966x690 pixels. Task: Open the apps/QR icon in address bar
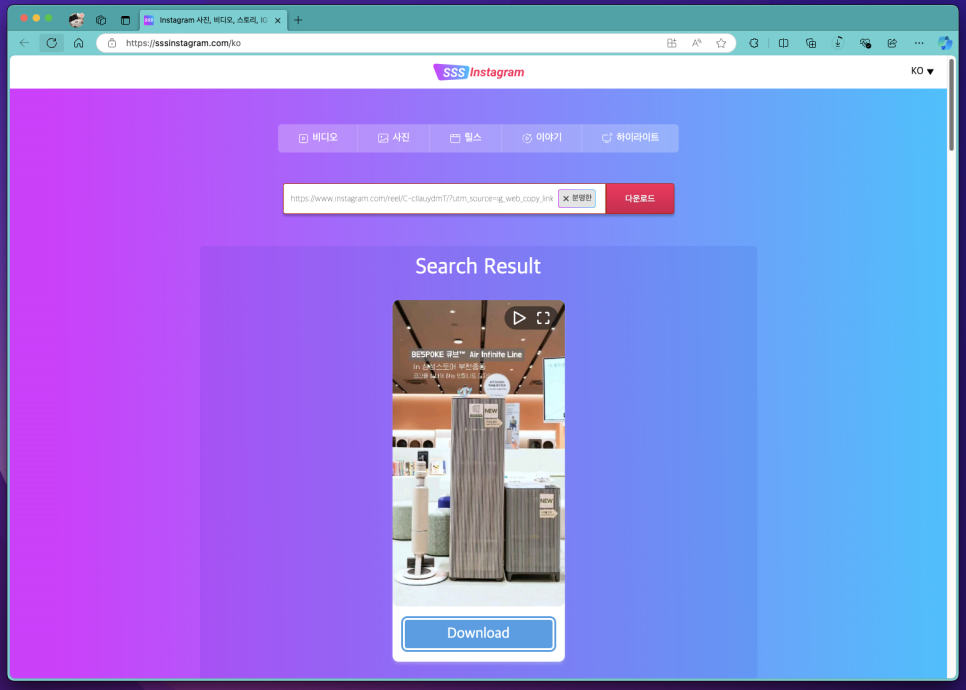point(672,43)
